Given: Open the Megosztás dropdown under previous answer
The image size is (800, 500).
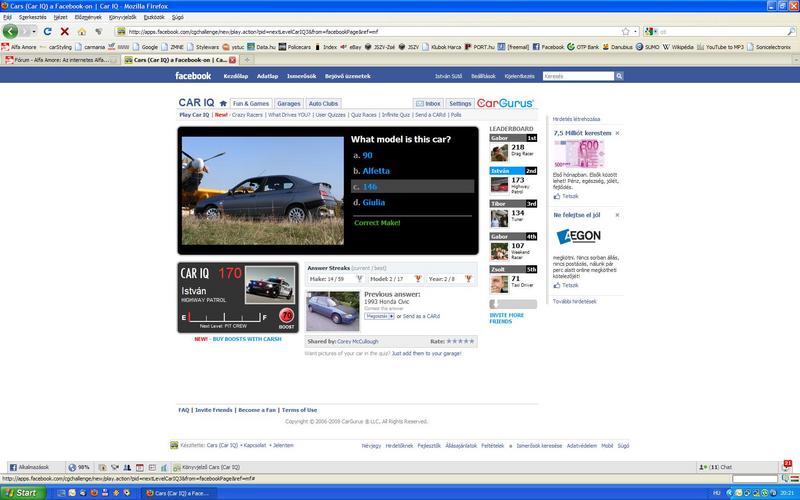Looking at the screenshot, I should click(379, 316).
